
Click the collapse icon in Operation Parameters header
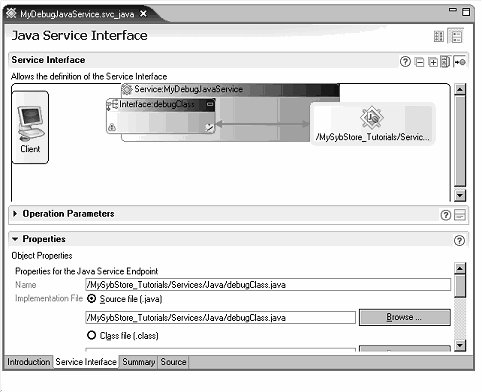pyautogui.click(x=460, y=215)
